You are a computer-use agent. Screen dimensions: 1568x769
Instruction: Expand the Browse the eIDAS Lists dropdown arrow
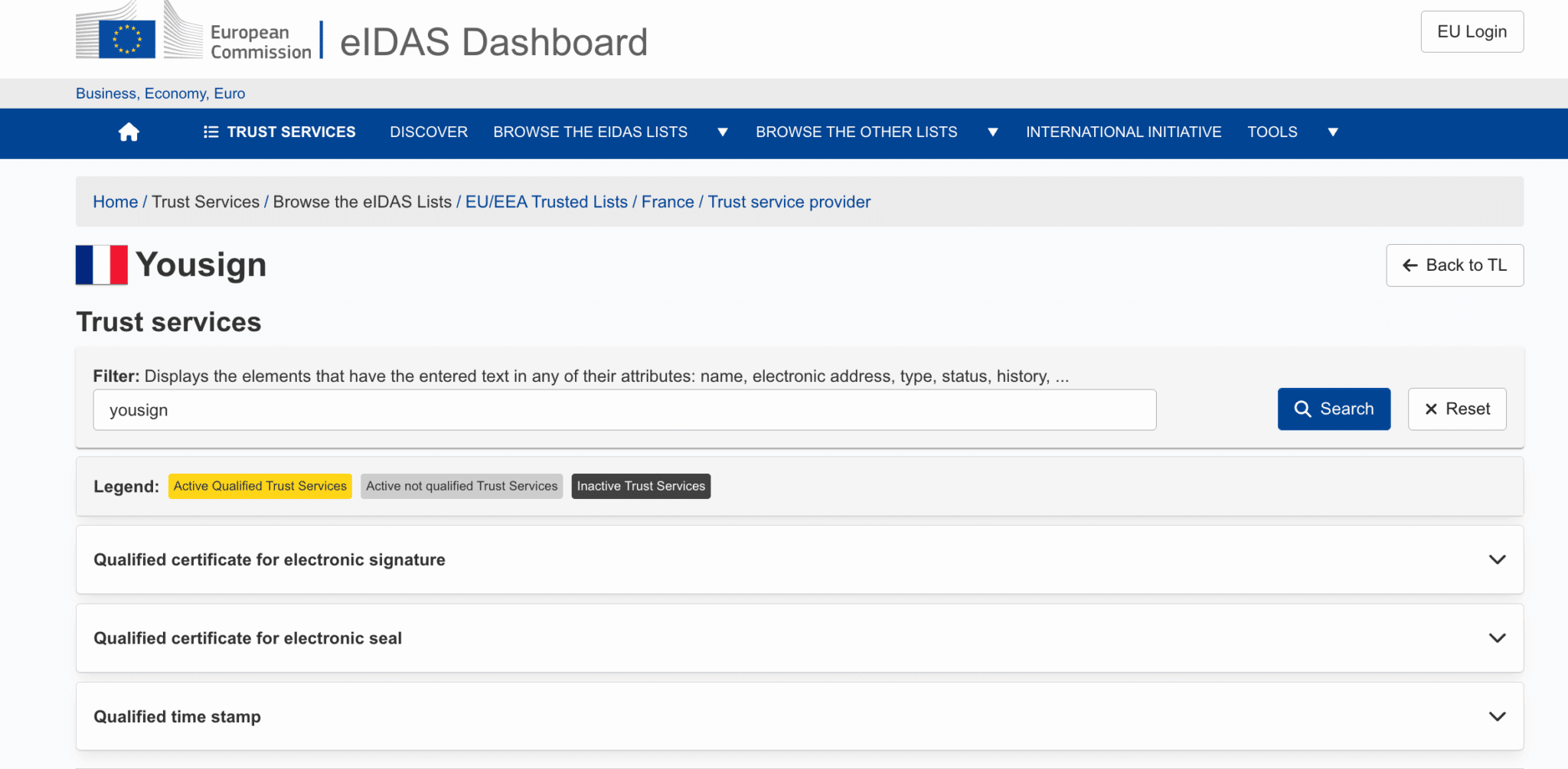(x=722, y=132)
